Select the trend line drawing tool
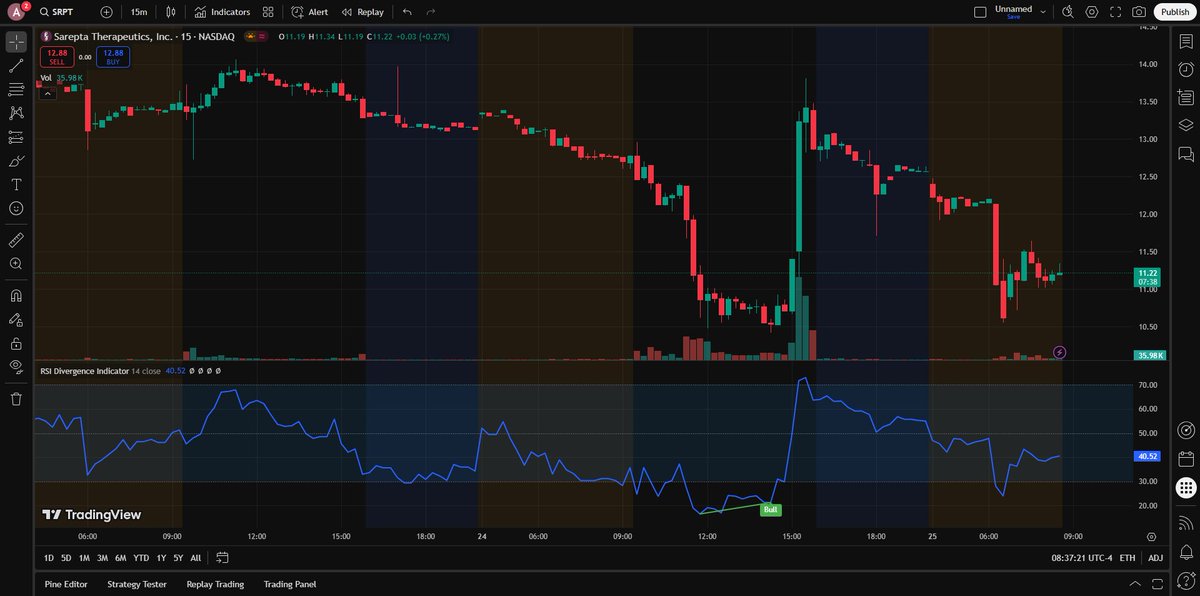The image size is (1200, 596). [16, 66]
